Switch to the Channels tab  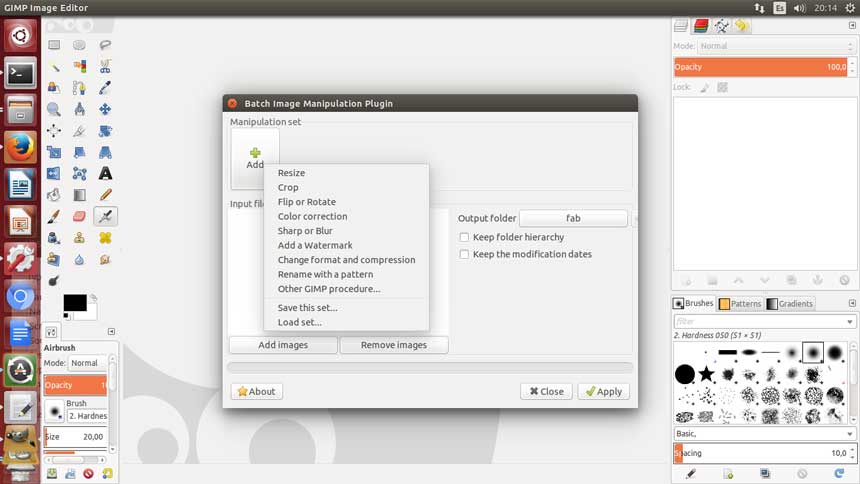point(701,26)
